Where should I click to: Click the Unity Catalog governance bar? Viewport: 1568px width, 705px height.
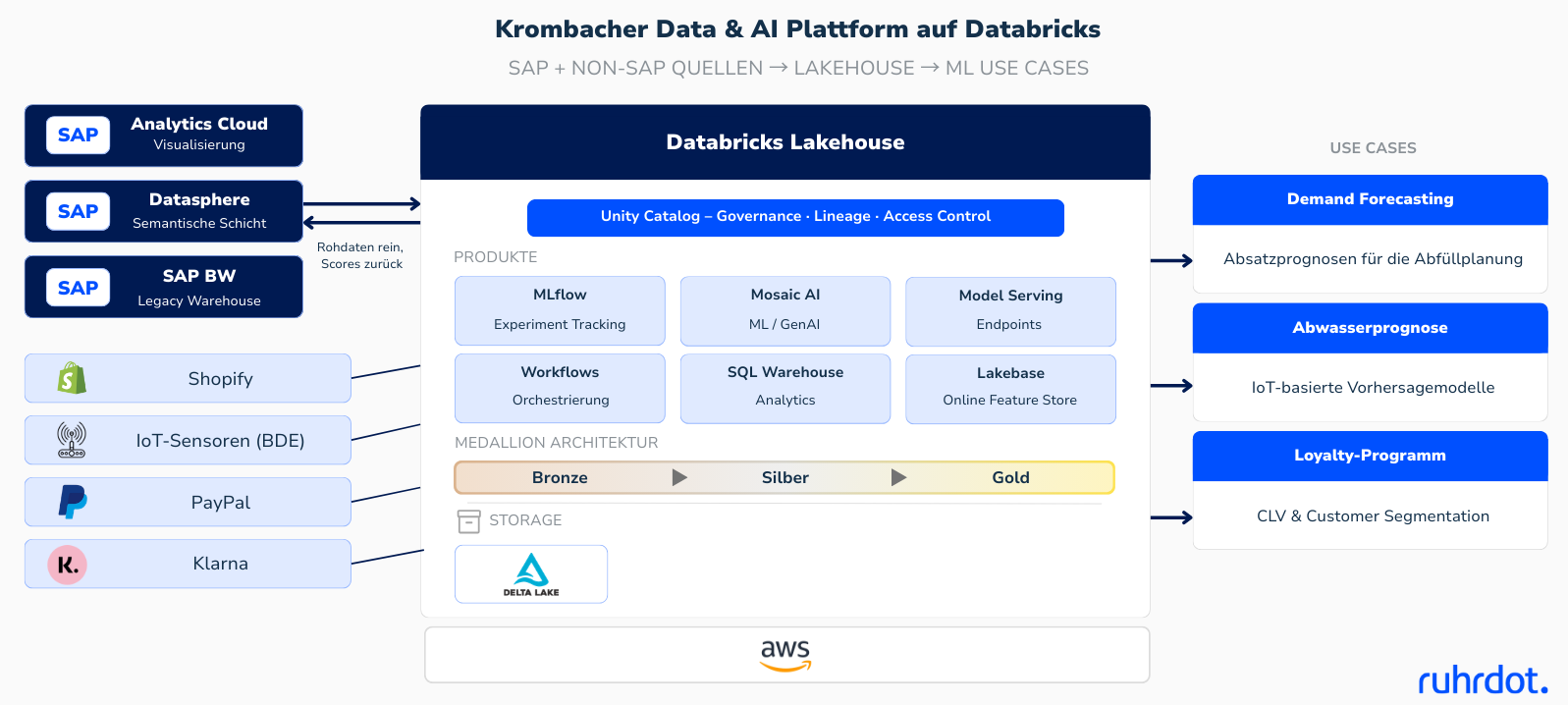795,217
